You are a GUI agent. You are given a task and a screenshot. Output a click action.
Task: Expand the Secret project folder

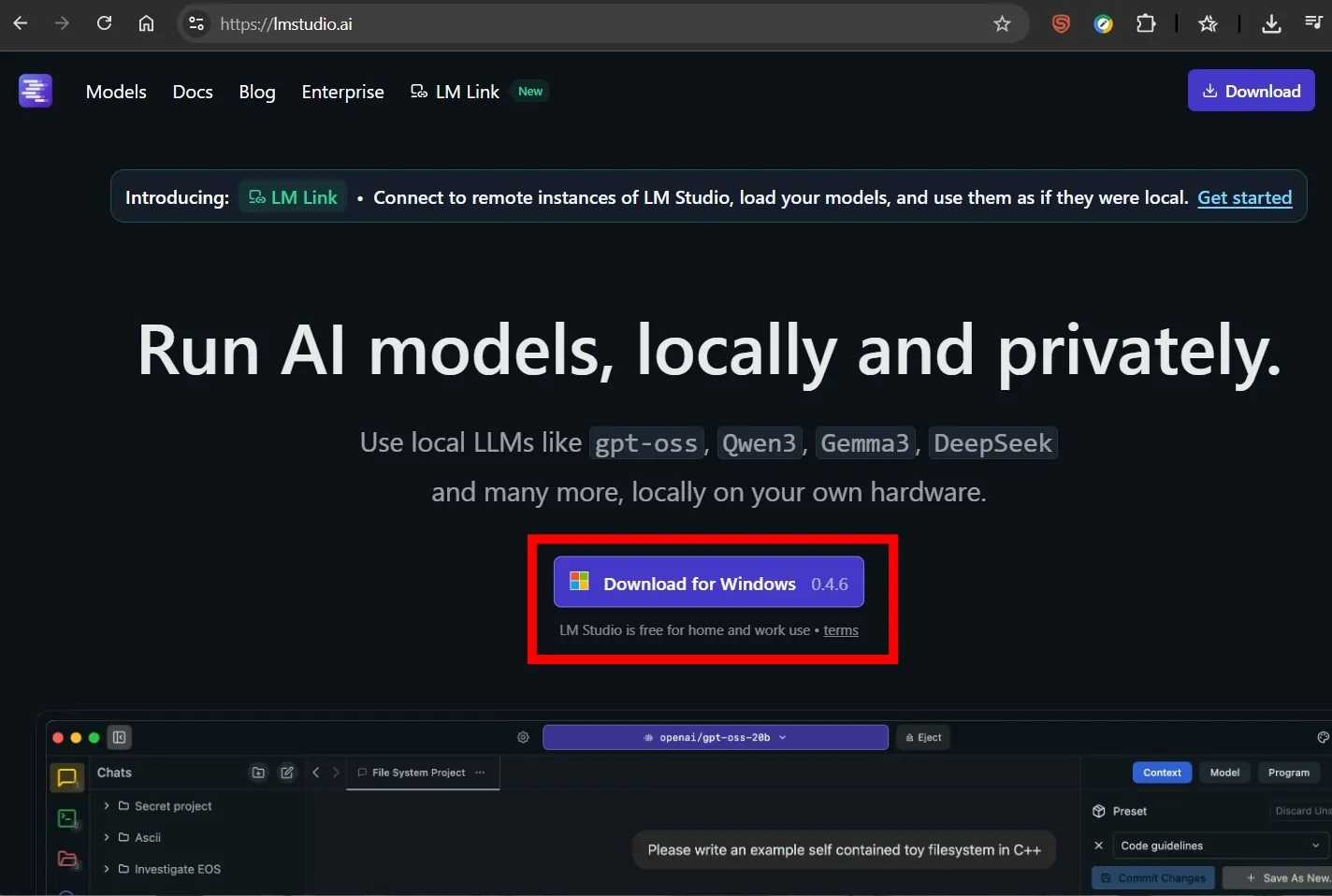point(107,806)
